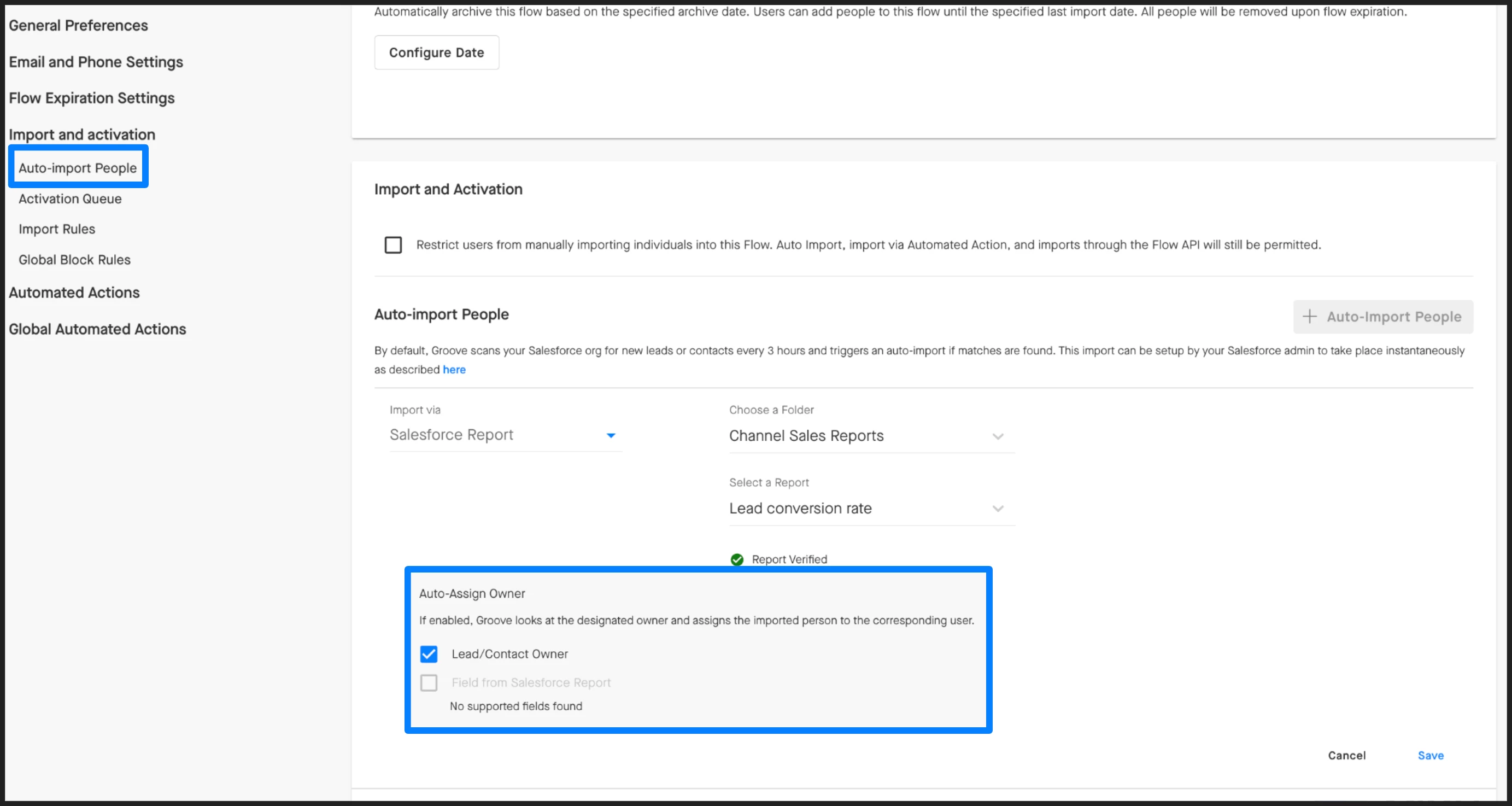Screen dimensions: 1512x806
Task: Toggle Field from Salesforce Report checkbox
Action: coord(429,683)
